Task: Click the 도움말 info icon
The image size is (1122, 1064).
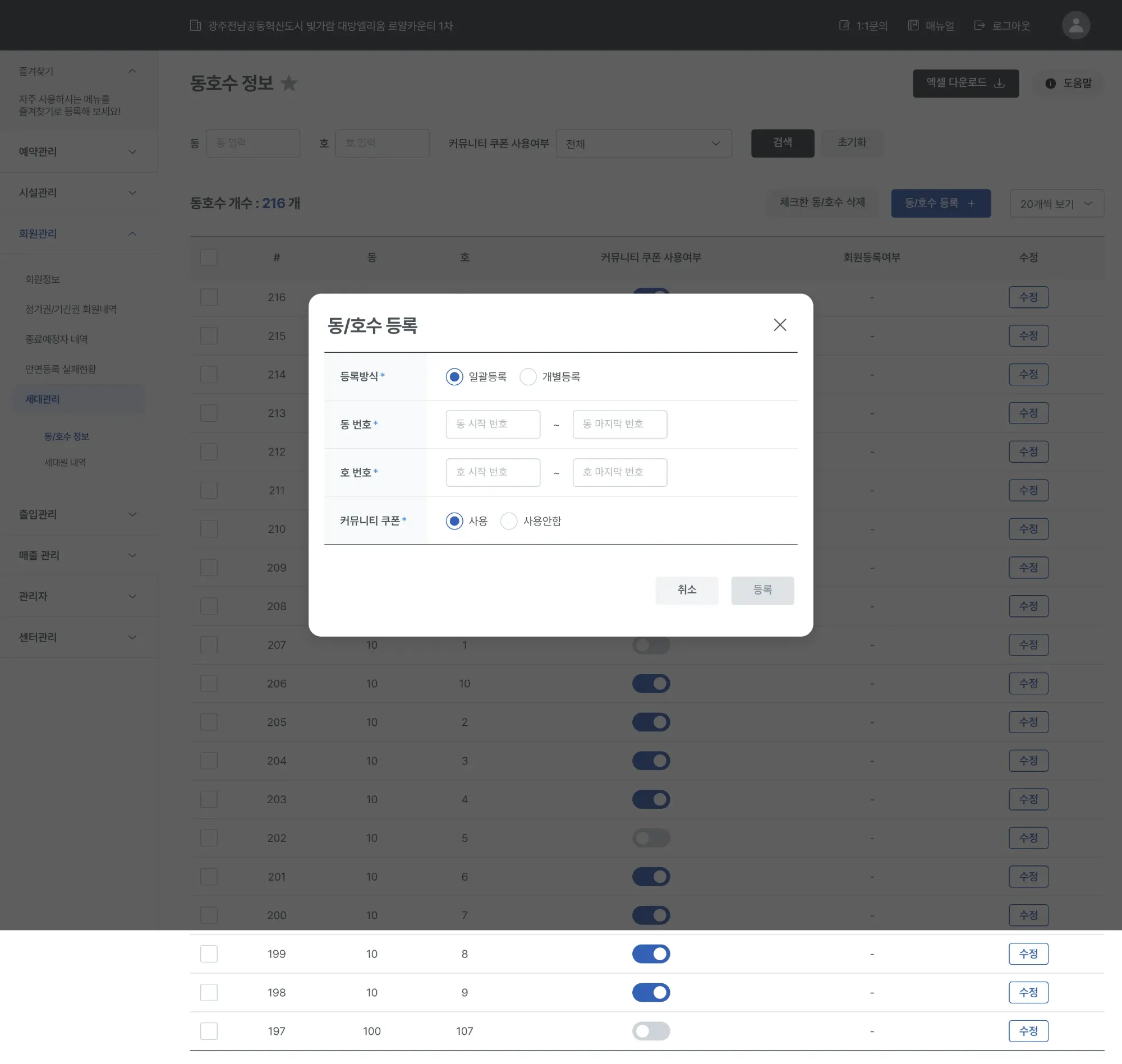Action: (1050, 84)
